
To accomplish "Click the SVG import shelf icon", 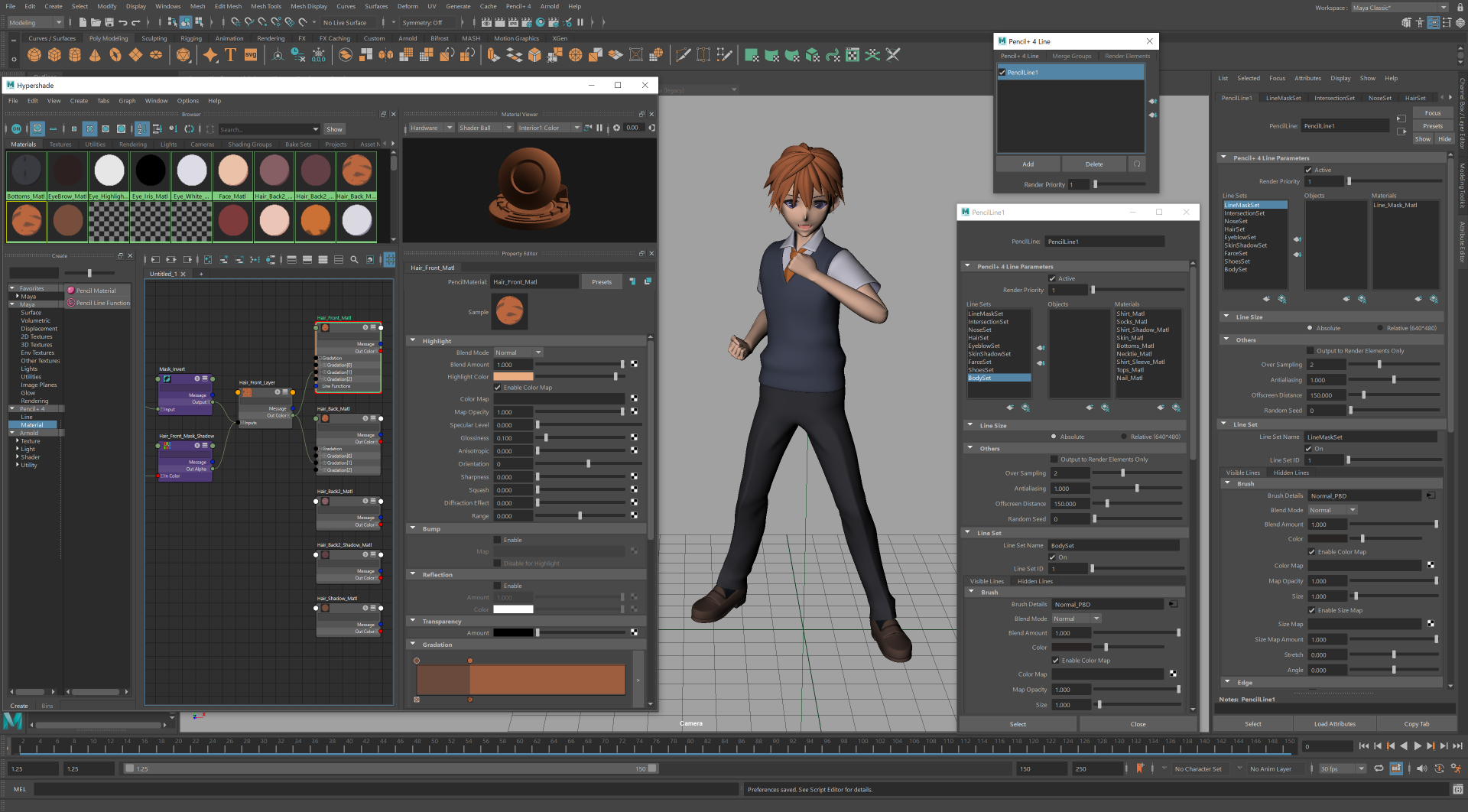I will coord(251,55).
